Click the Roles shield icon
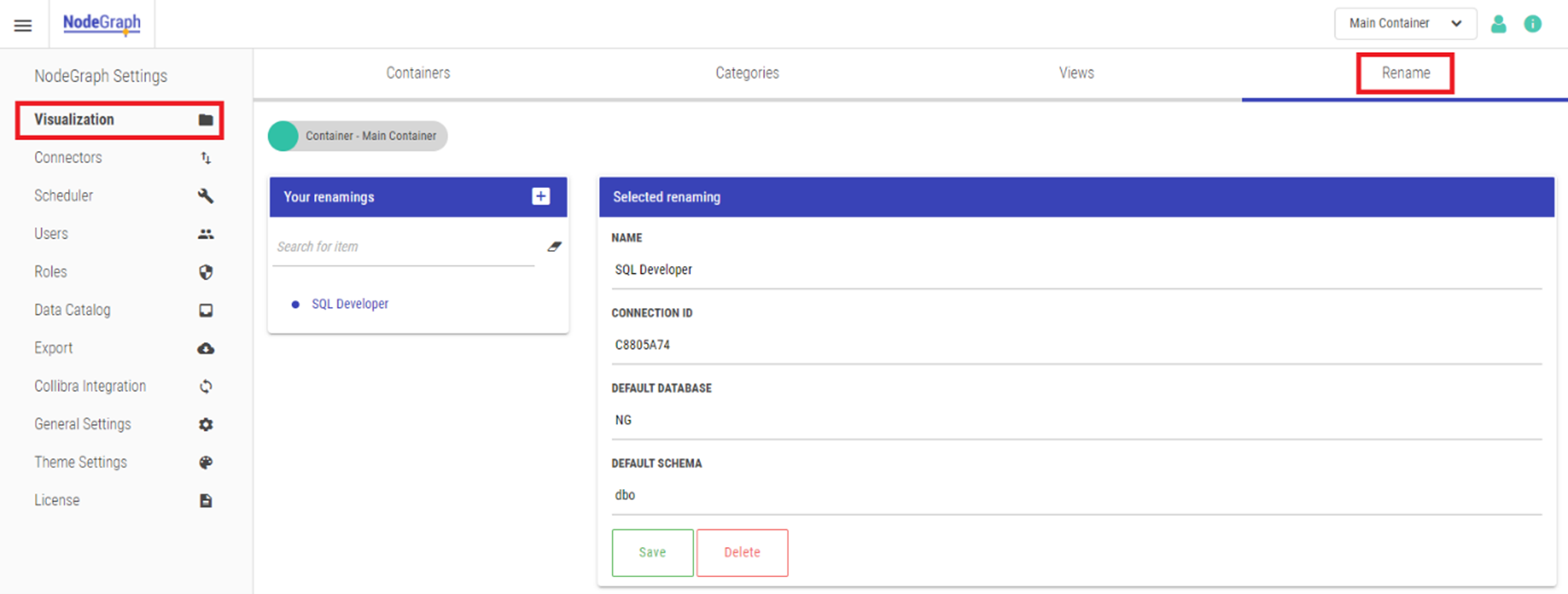 [206, 272]
